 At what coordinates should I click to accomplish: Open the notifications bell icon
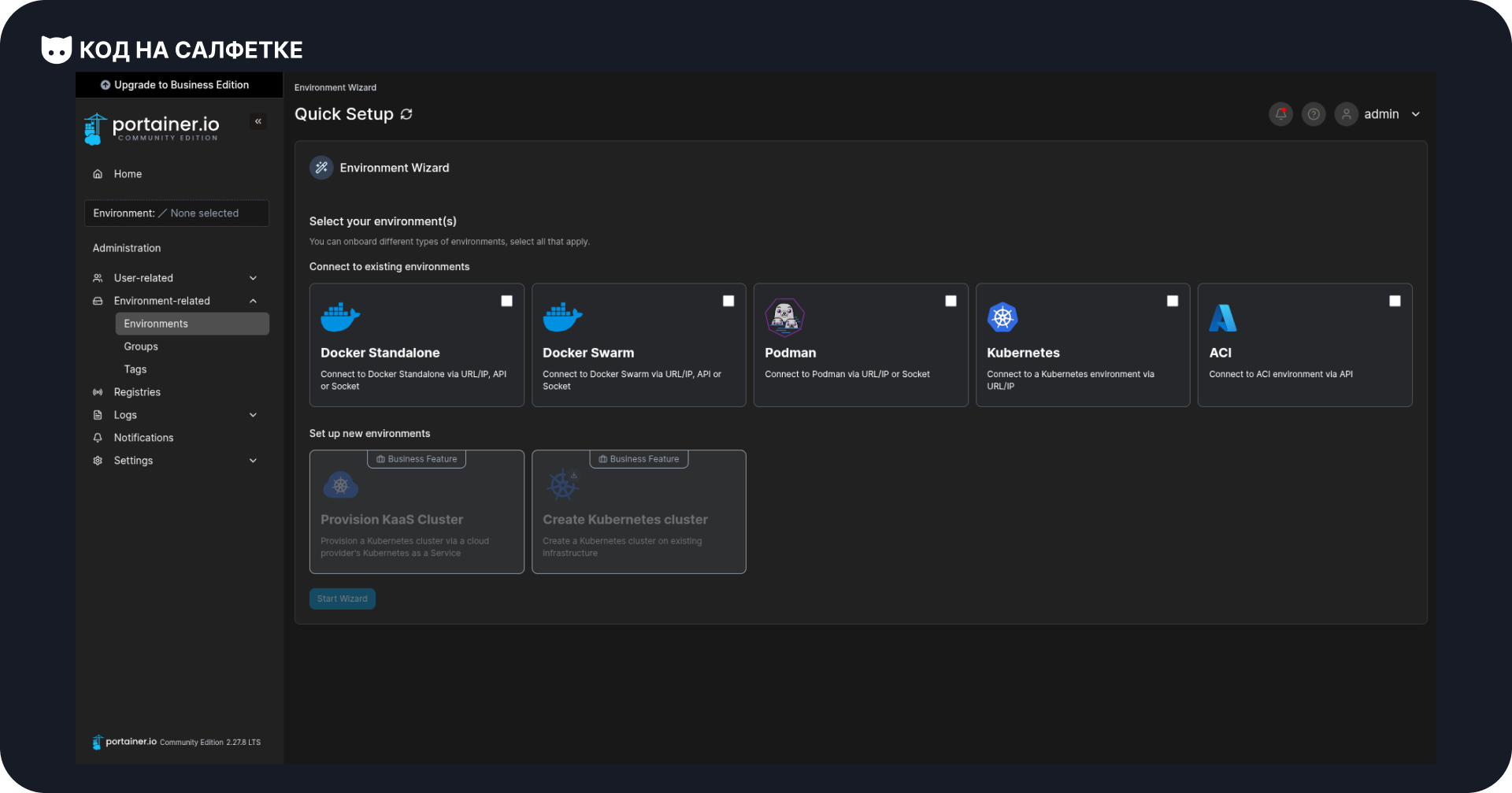click(1280, 114)
